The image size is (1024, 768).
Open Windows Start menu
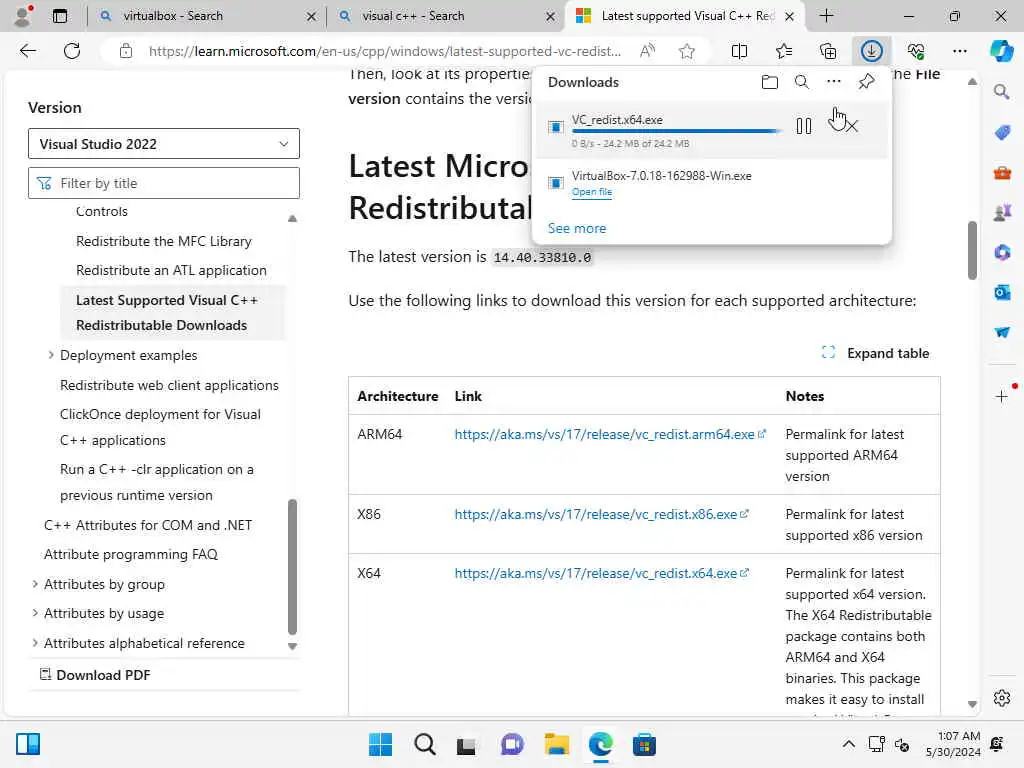[x=380, y=744]
